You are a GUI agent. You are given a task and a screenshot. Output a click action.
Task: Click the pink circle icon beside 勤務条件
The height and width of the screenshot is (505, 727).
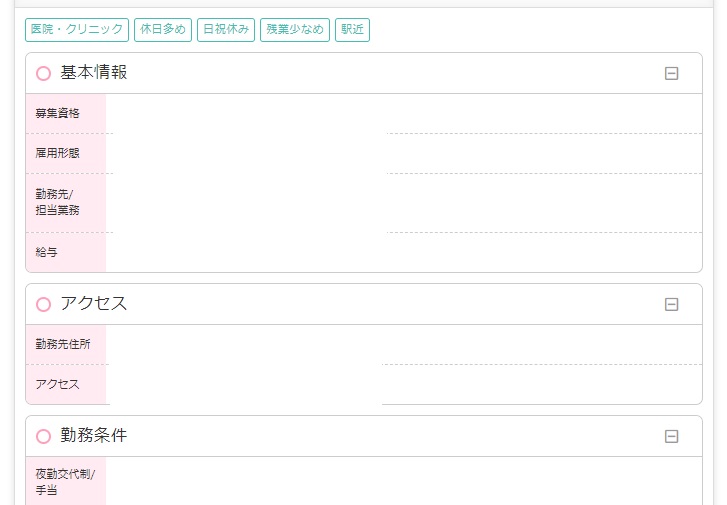coord(43,436)
